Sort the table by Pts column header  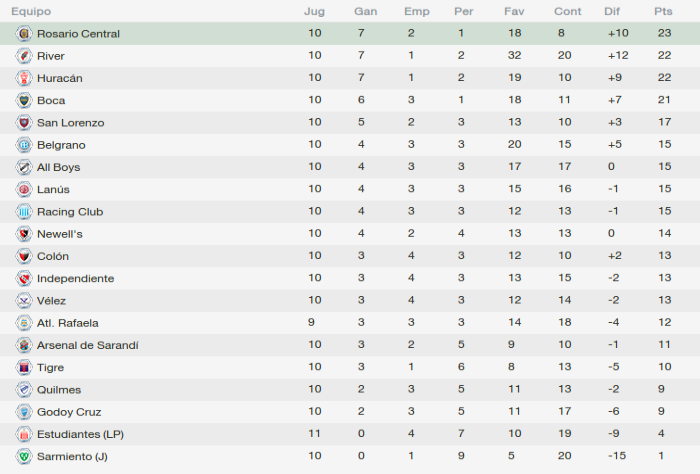(x=663, y=11)
